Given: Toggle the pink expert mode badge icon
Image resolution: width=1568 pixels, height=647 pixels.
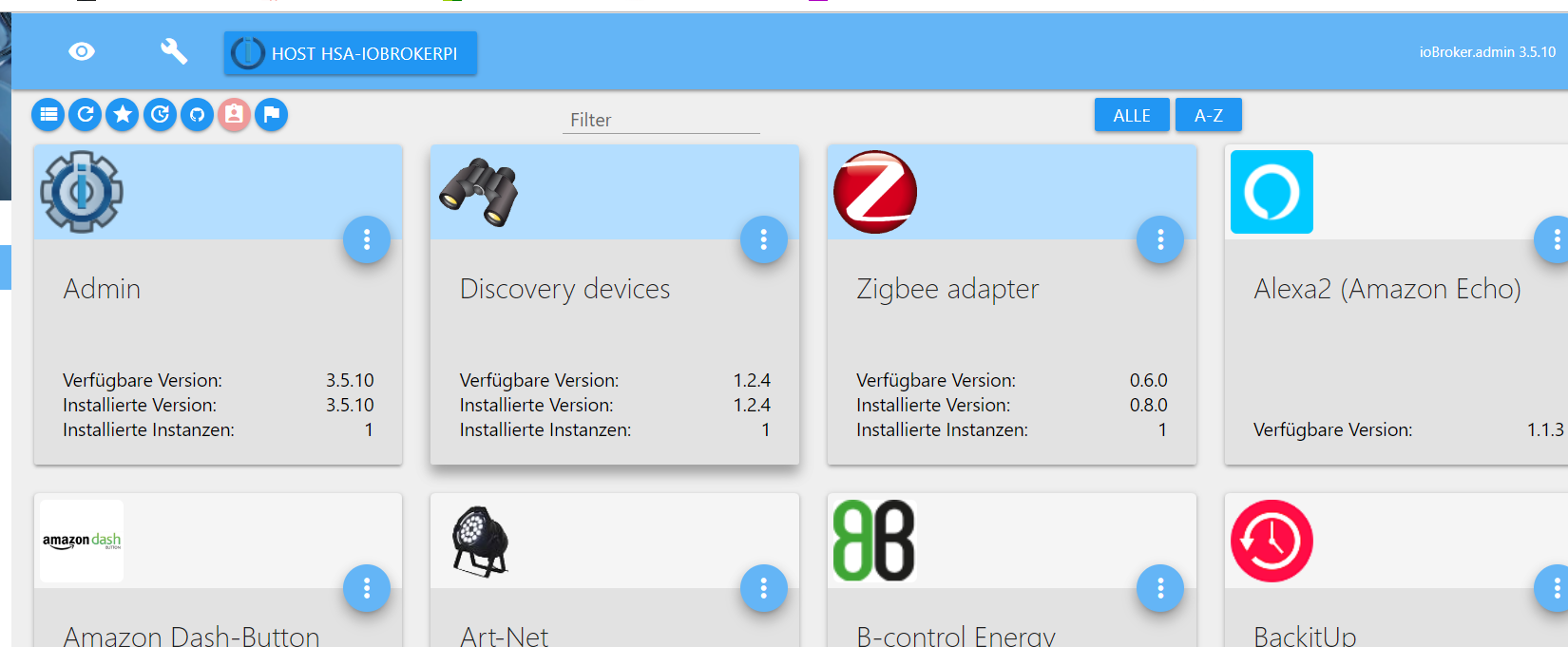Looking at the screenshot, I should 234,115.
